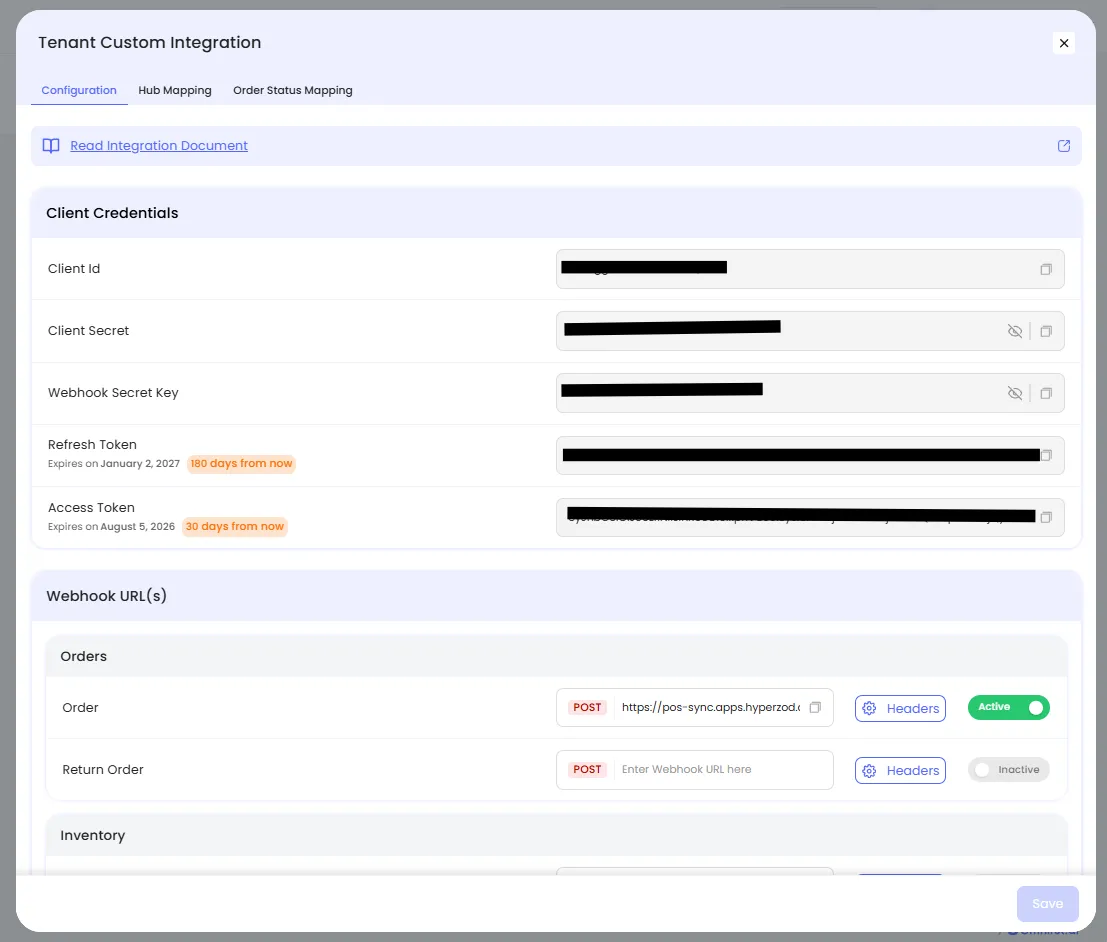The image size is (1107, 942).
Task: Copy the Refresh Token value
Action: 1047,455
